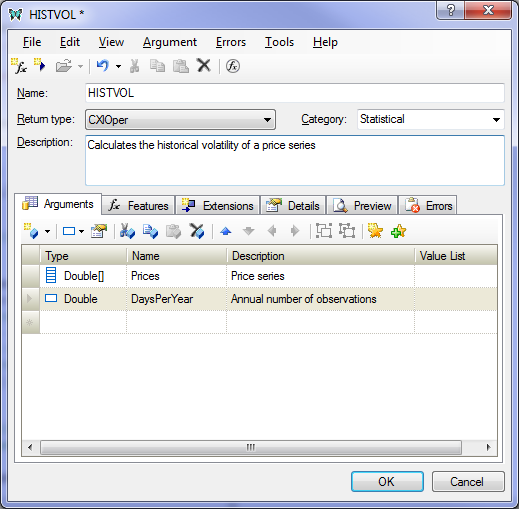Expand the new argument dropdown arrow
The height and width of the screenshot is (509, 519).
[x=48, y=231]
